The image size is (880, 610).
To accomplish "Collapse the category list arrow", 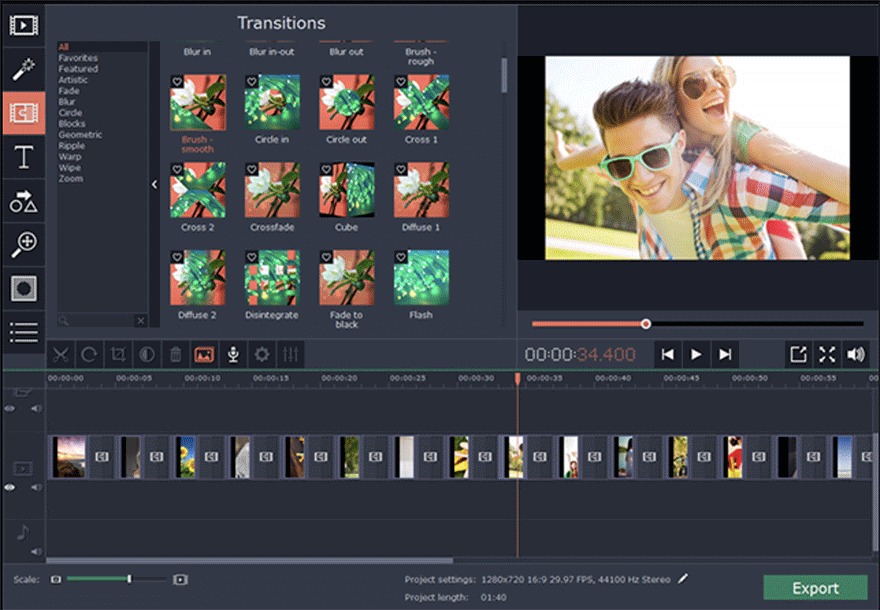I will pos(154,184).
